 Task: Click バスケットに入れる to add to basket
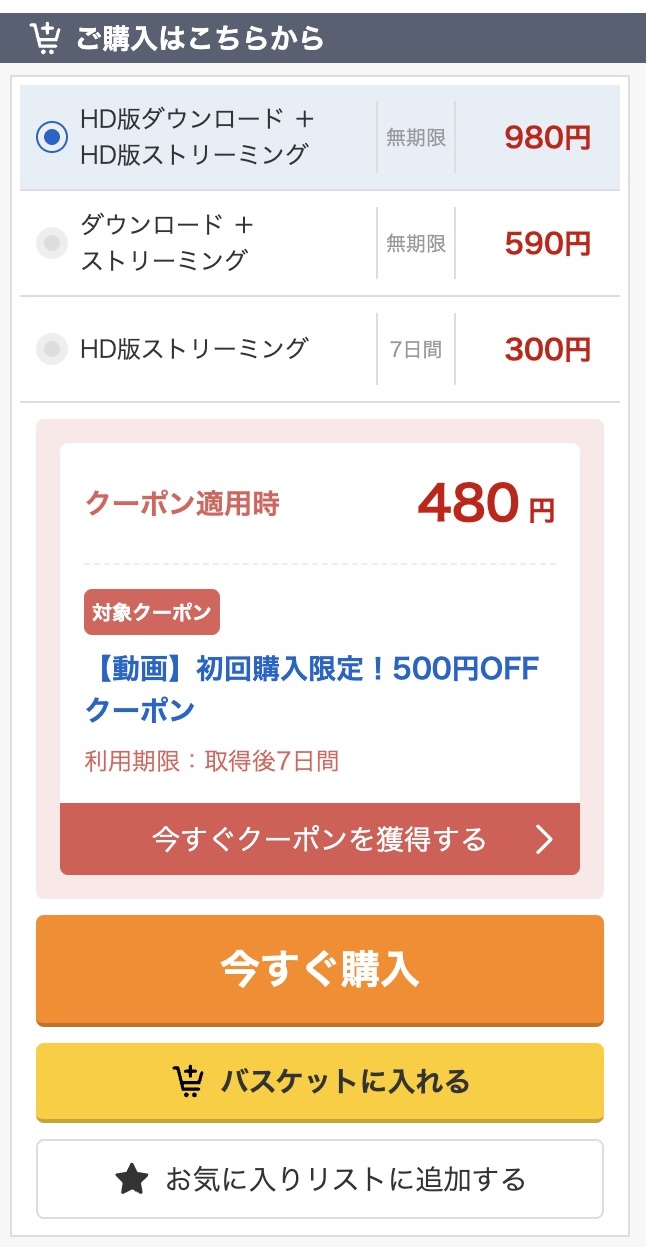pyautogui.click(x=319, y=1081)
